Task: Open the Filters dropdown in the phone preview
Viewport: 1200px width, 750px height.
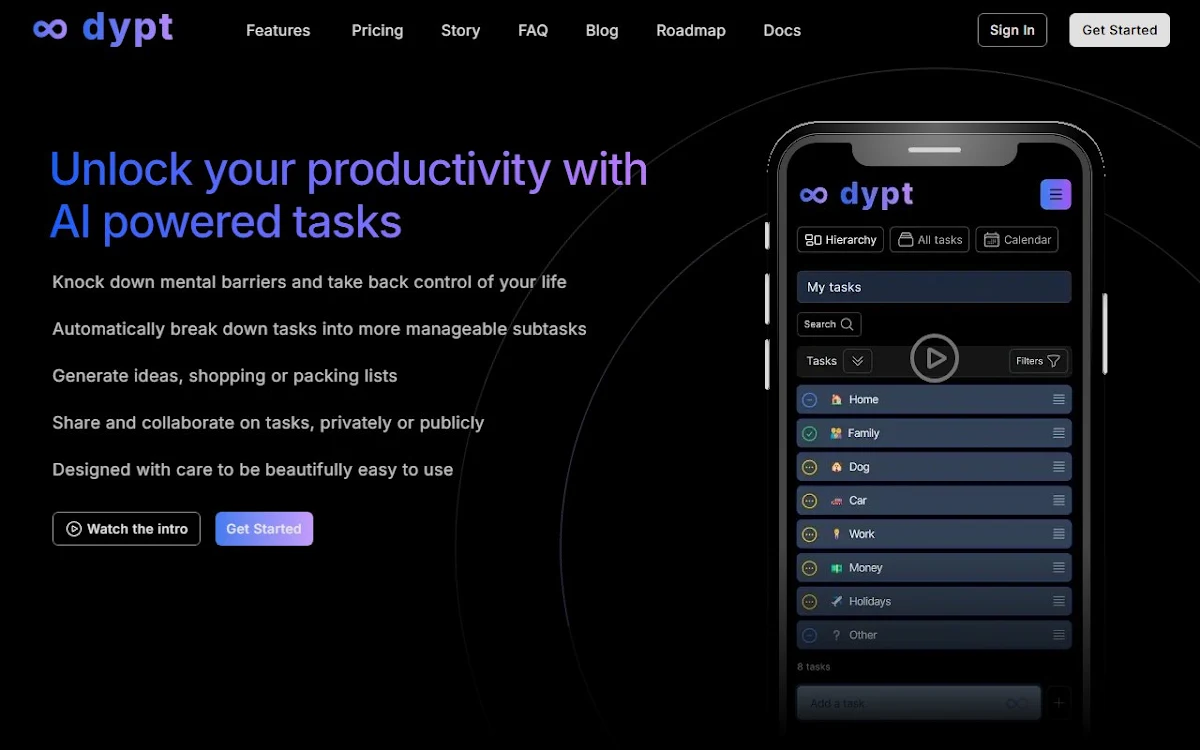Action: tap(1038, 361)
